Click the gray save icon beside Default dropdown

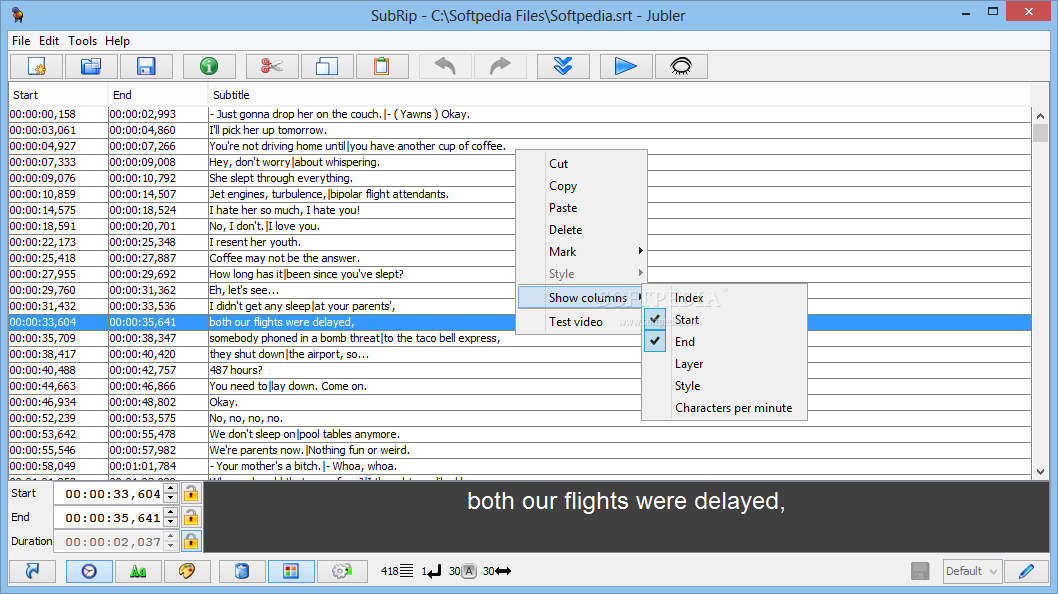pyautogui.click(x=920, y=571)
